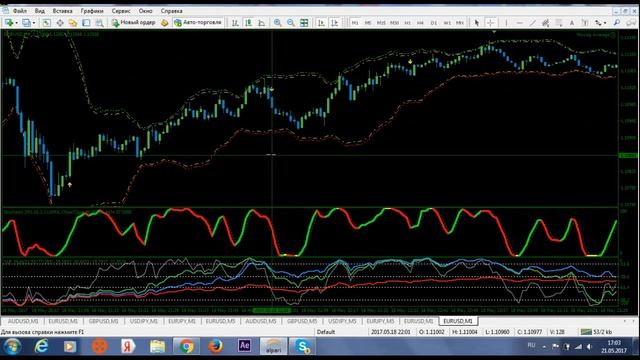Viewport: 640px width, 360px height.
Task: Toggle chart auto scroll icon
Action: tap(321, 23)
